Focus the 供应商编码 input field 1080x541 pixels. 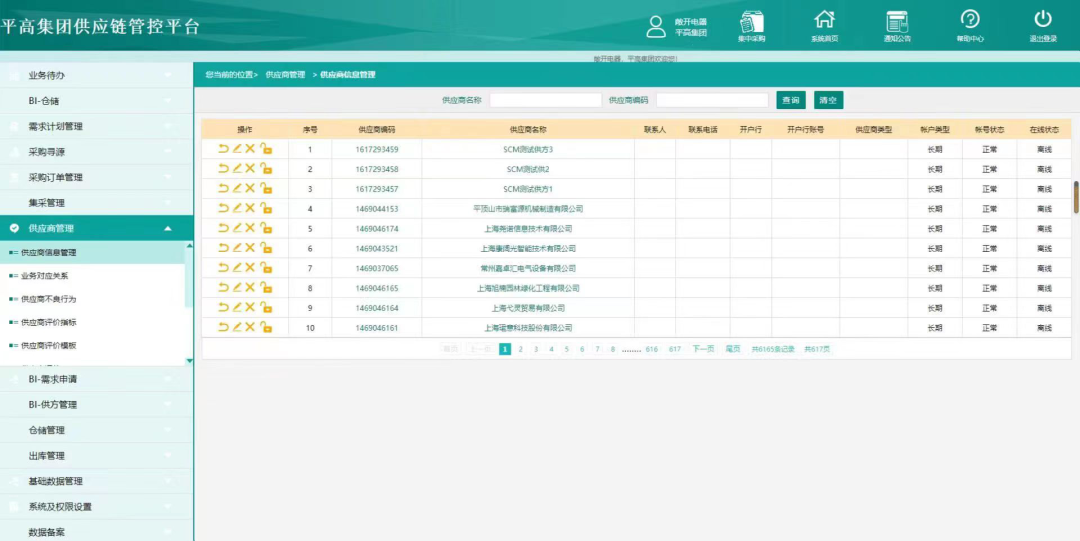[x=712, y=101]
